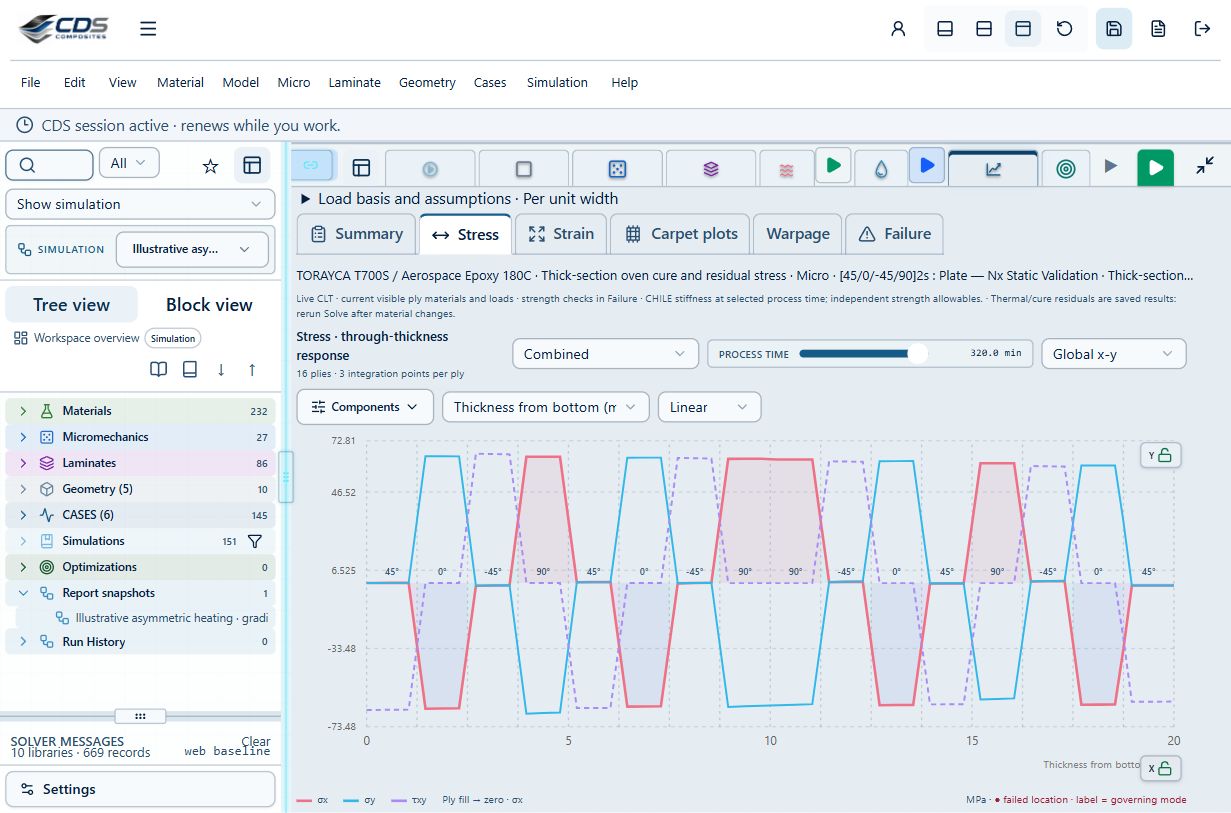Image resolution: width=1231 pixels, height=813 pixels.
Task: Open the Show simulation dropdown
Action: click(x=140, y=204)
